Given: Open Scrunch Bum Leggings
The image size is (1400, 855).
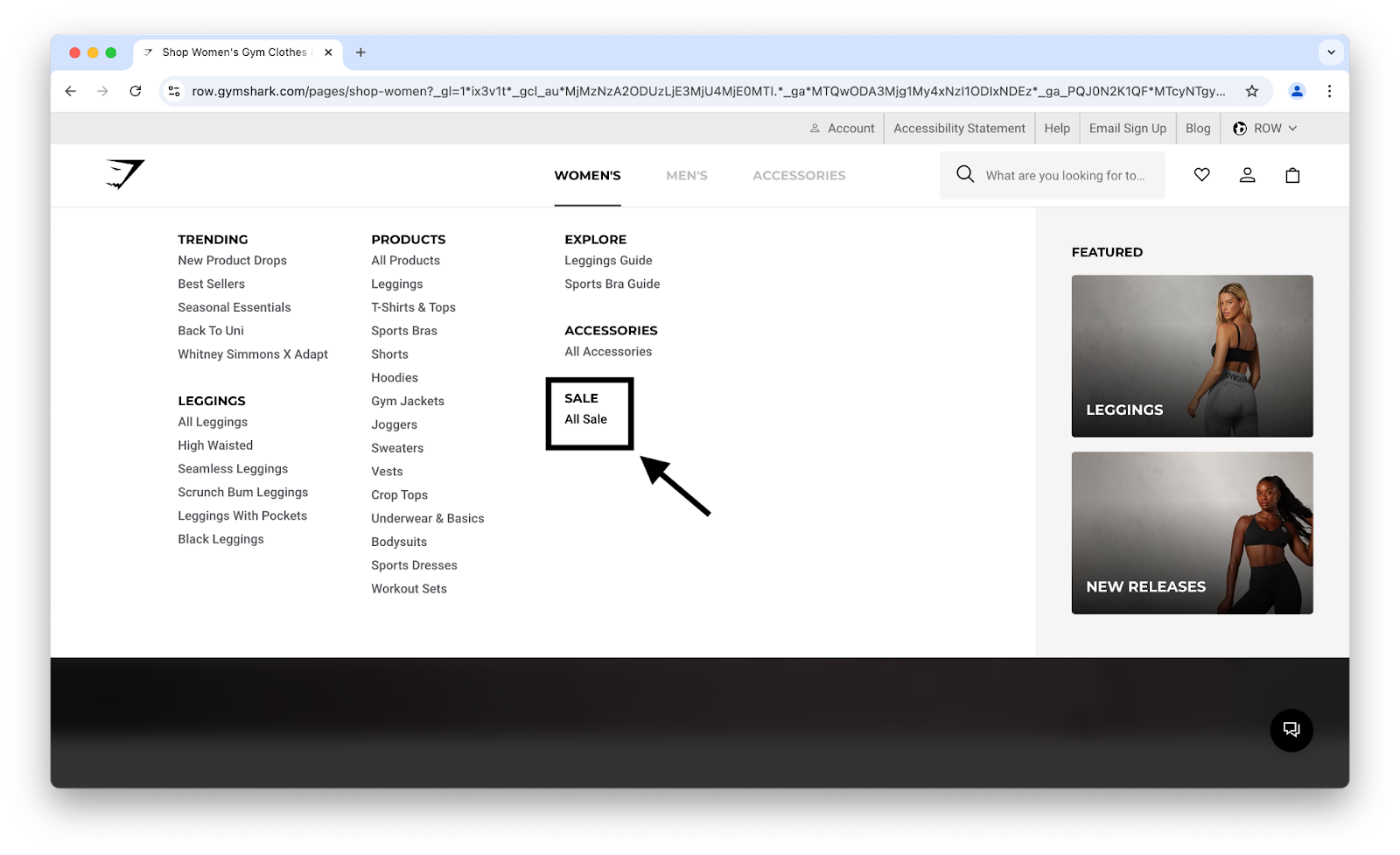Looking at the screenshot, I should tap(242, 493).
